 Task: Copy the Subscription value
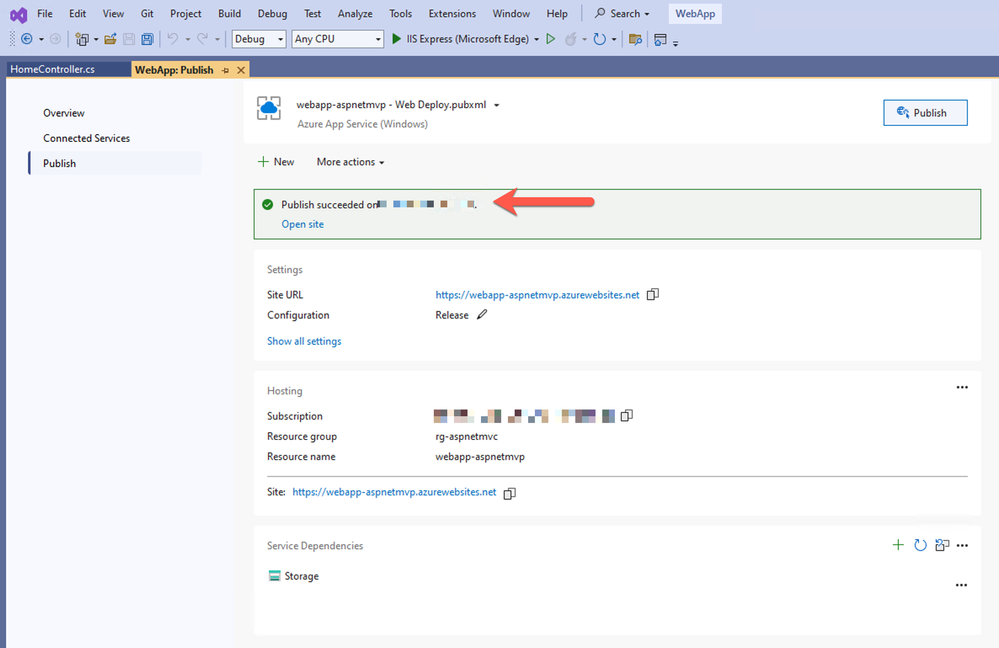627,415
